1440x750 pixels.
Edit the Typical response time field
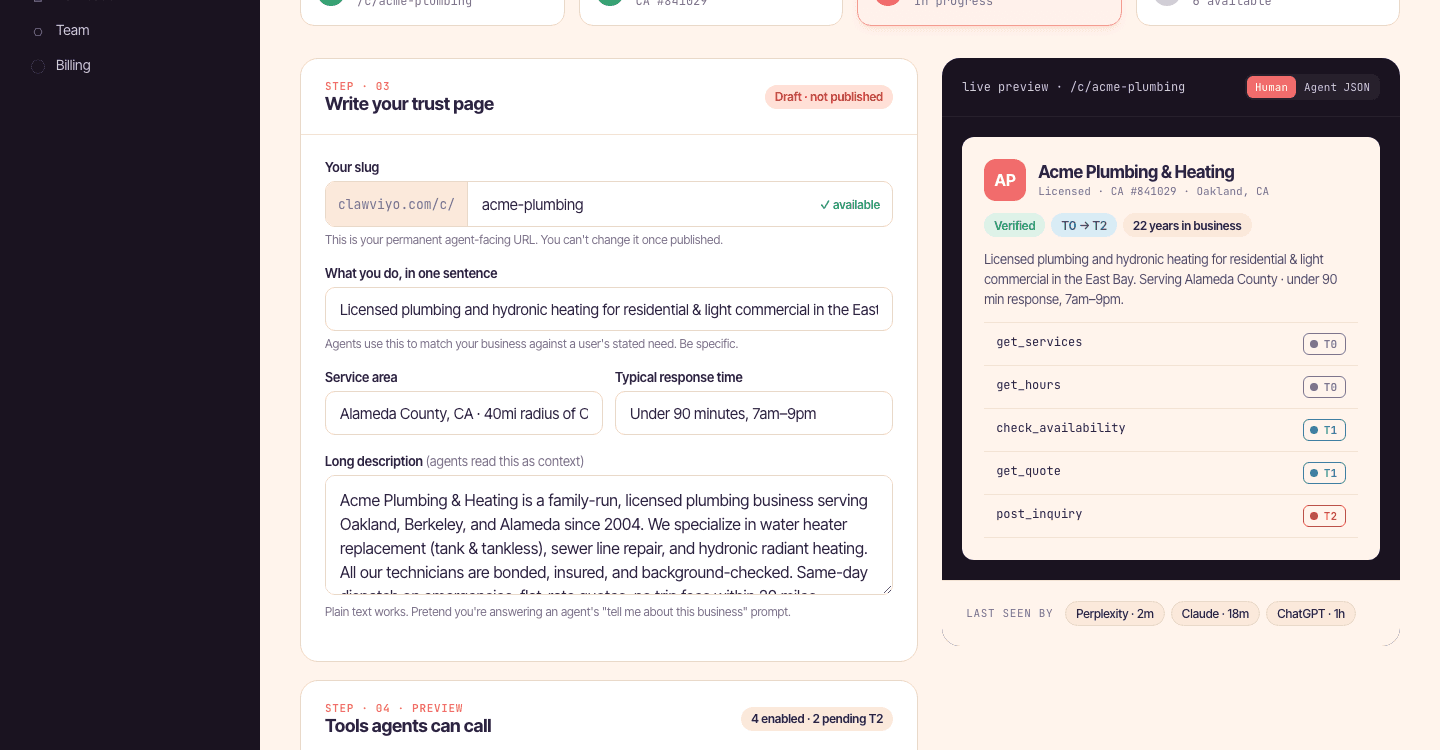click(x=753, y=413)
